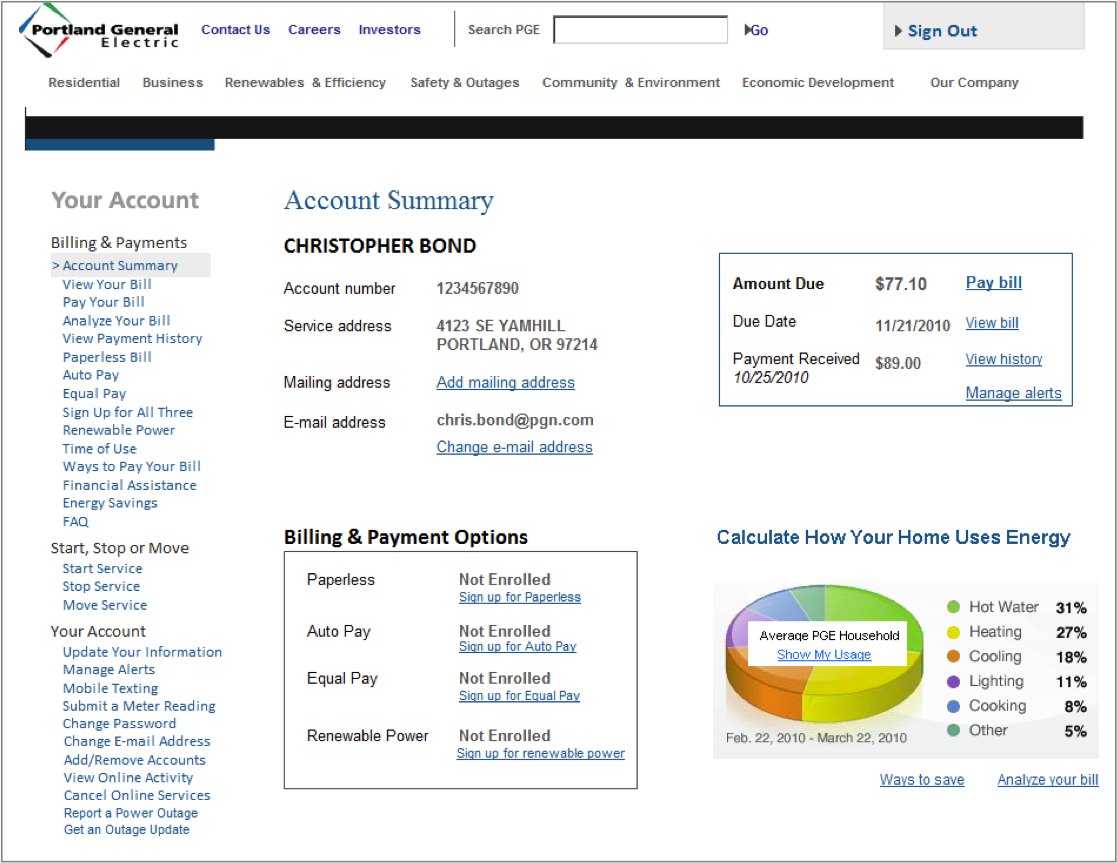Open Ways to Pay Your Bill
This screenshot has width=1117, height=863.
click(x=132, y=467)
